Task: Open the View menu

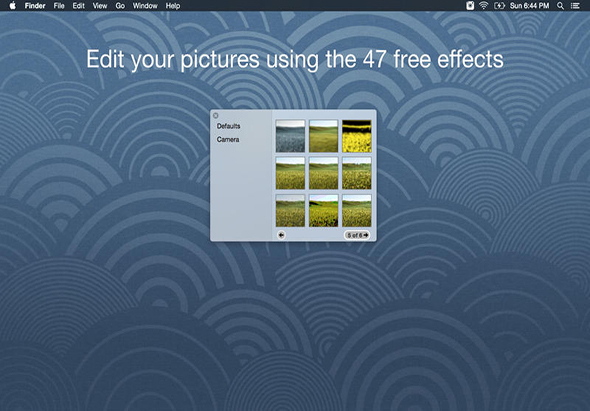Action: (100, 6)
